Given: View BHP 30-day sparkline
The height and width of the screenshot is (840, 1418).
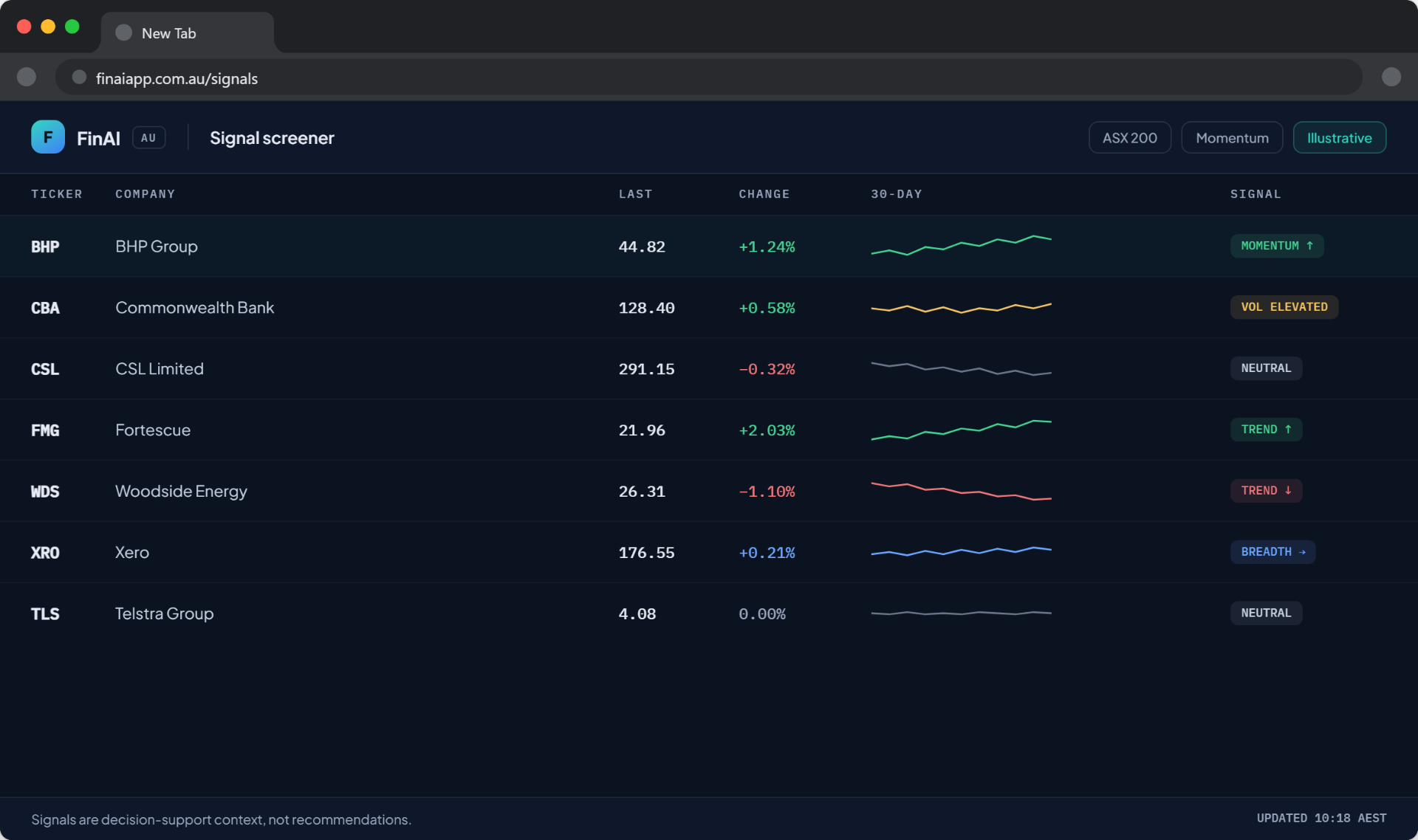Looking at the screenshot, I should (961, 246).
